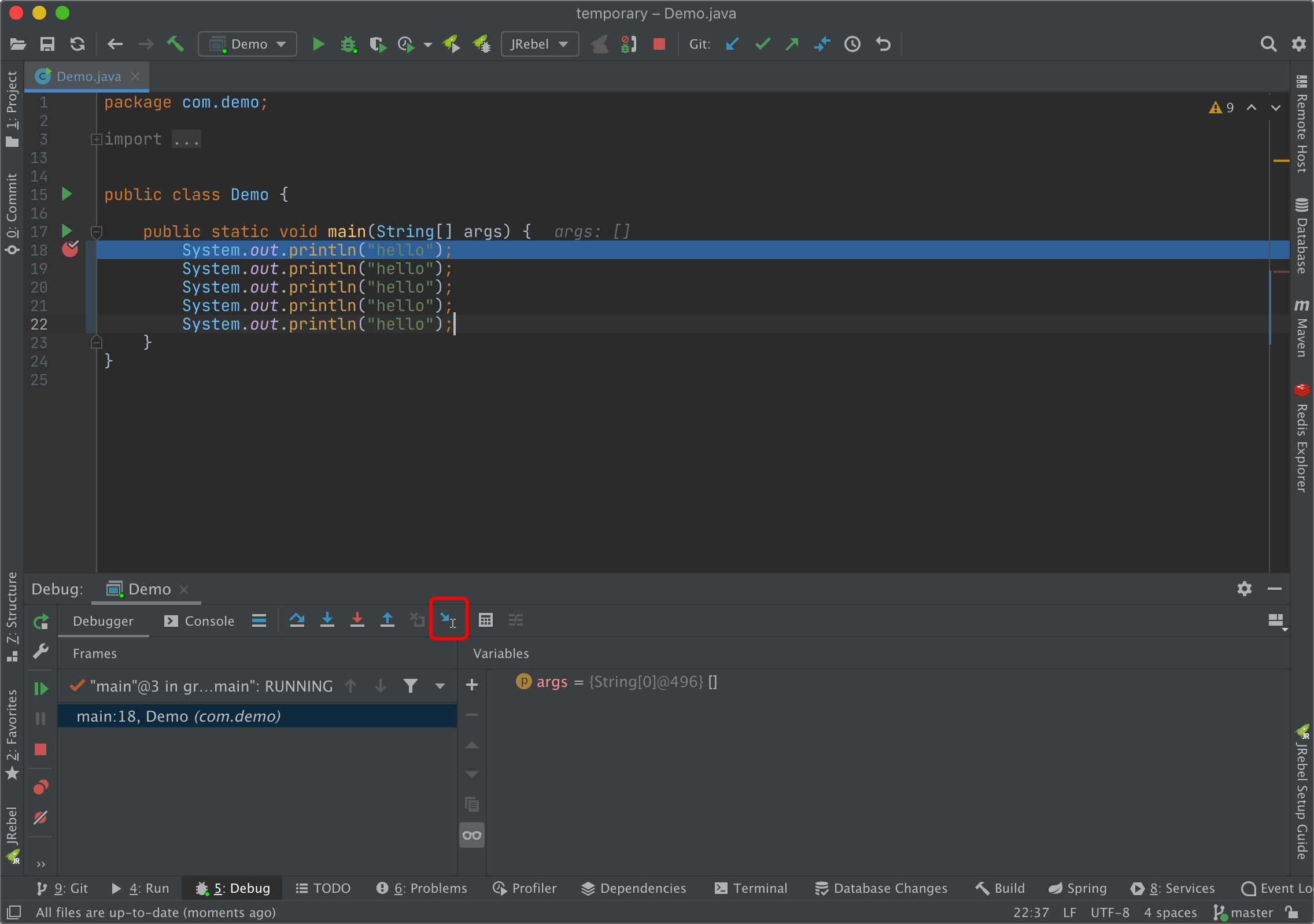Click Git Rollback undo icon
Screen dimensions: 1314x924
point(883,44)
